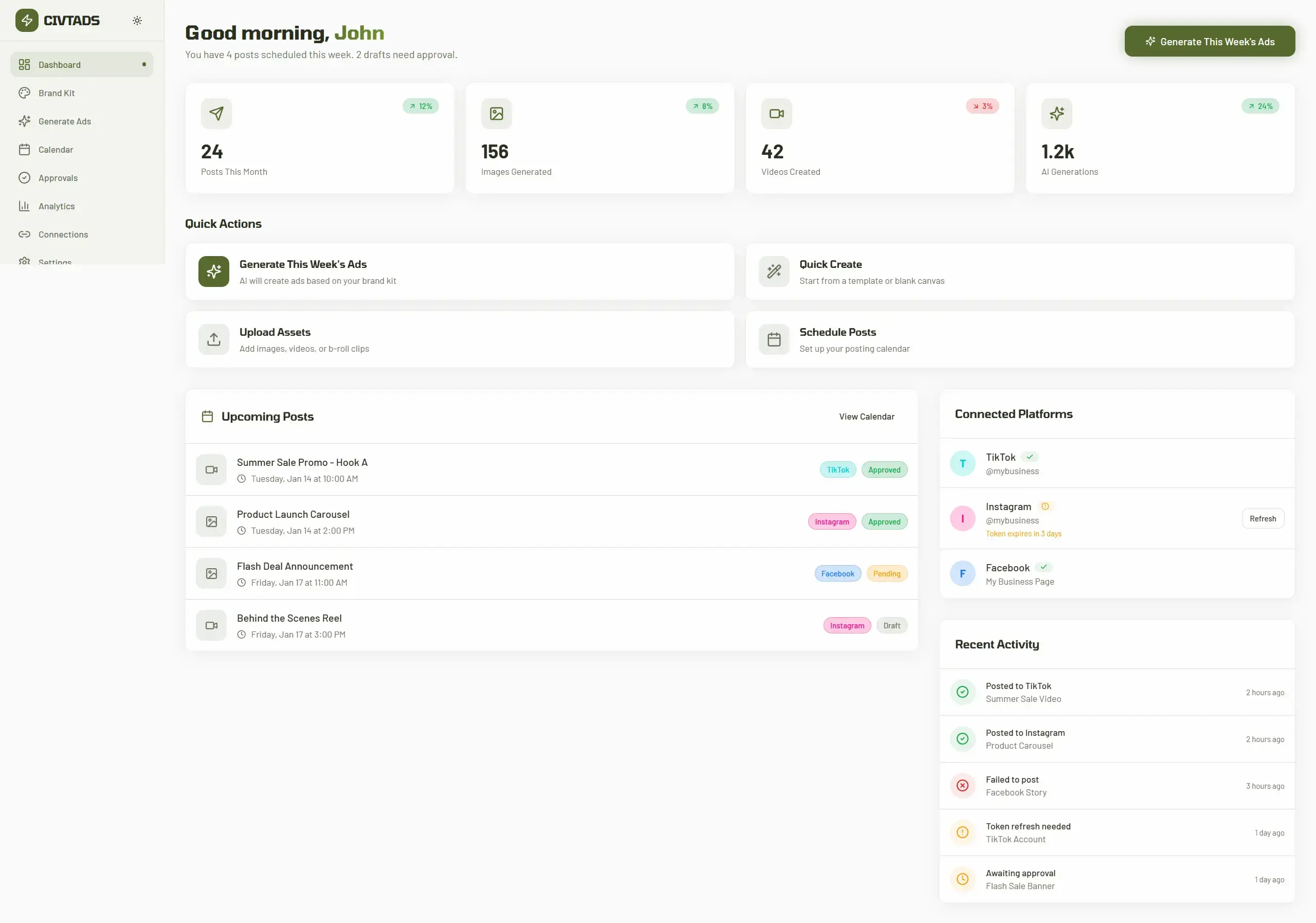Click the Connections chain-link icon
Screen dimensions: 1316x923
tap(25, 234)
